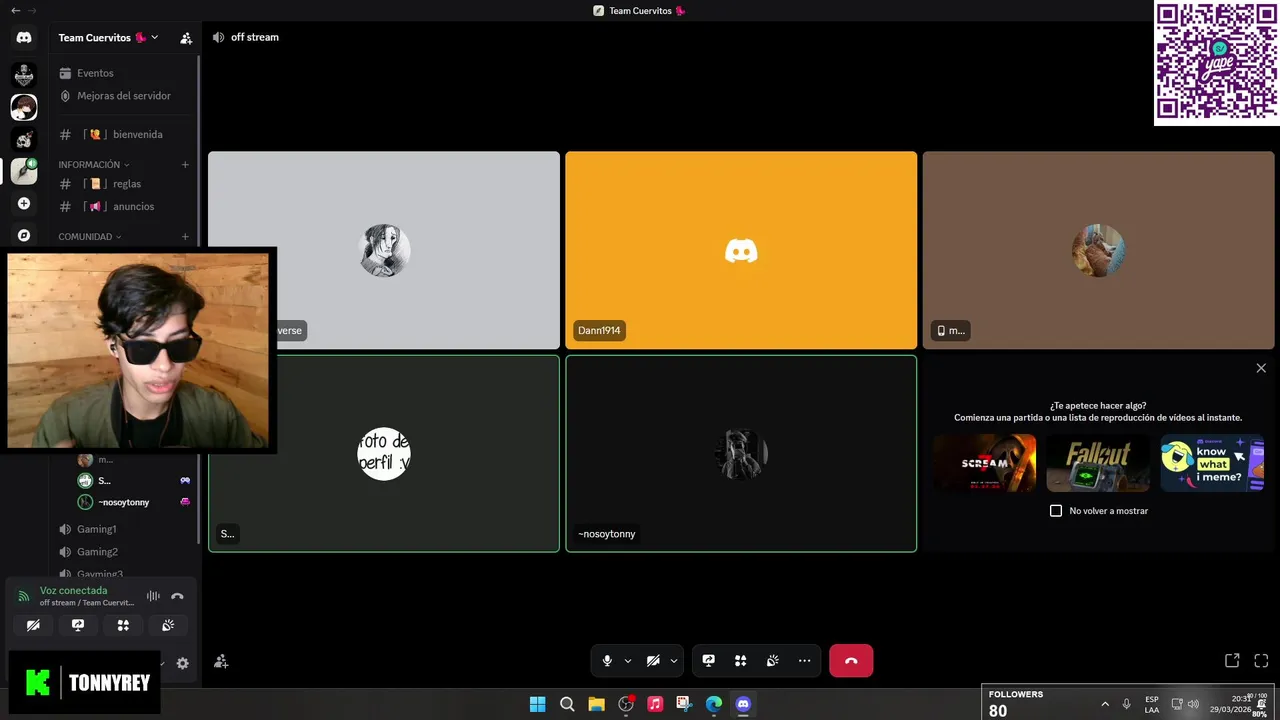Click the add channel plus beside COMUNIDAD
The width and height of the screenshot is (1280, 720).
click(x=185, y=237)
